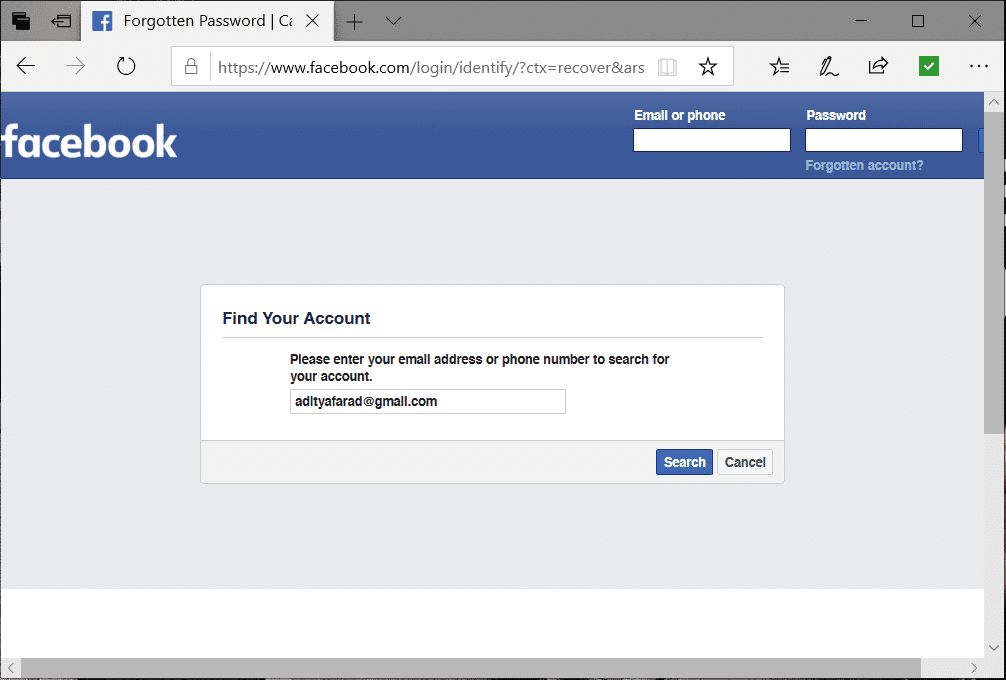The width and height of the screenshot is (1006, 680).
Task: Click the Add notes pen icon
Action: tap(828, 67)
